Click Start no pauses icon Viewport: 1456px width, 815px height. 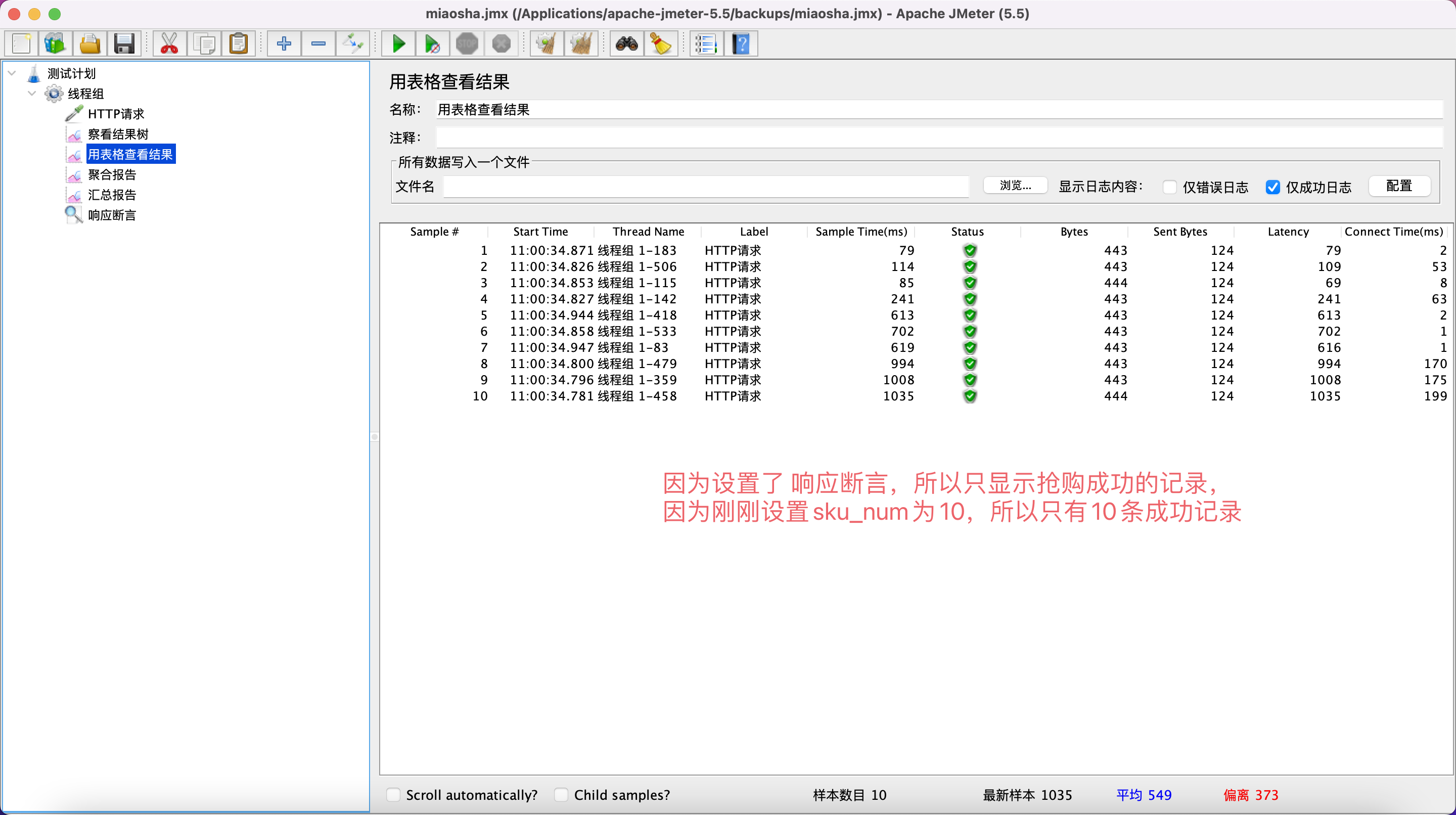433,43
